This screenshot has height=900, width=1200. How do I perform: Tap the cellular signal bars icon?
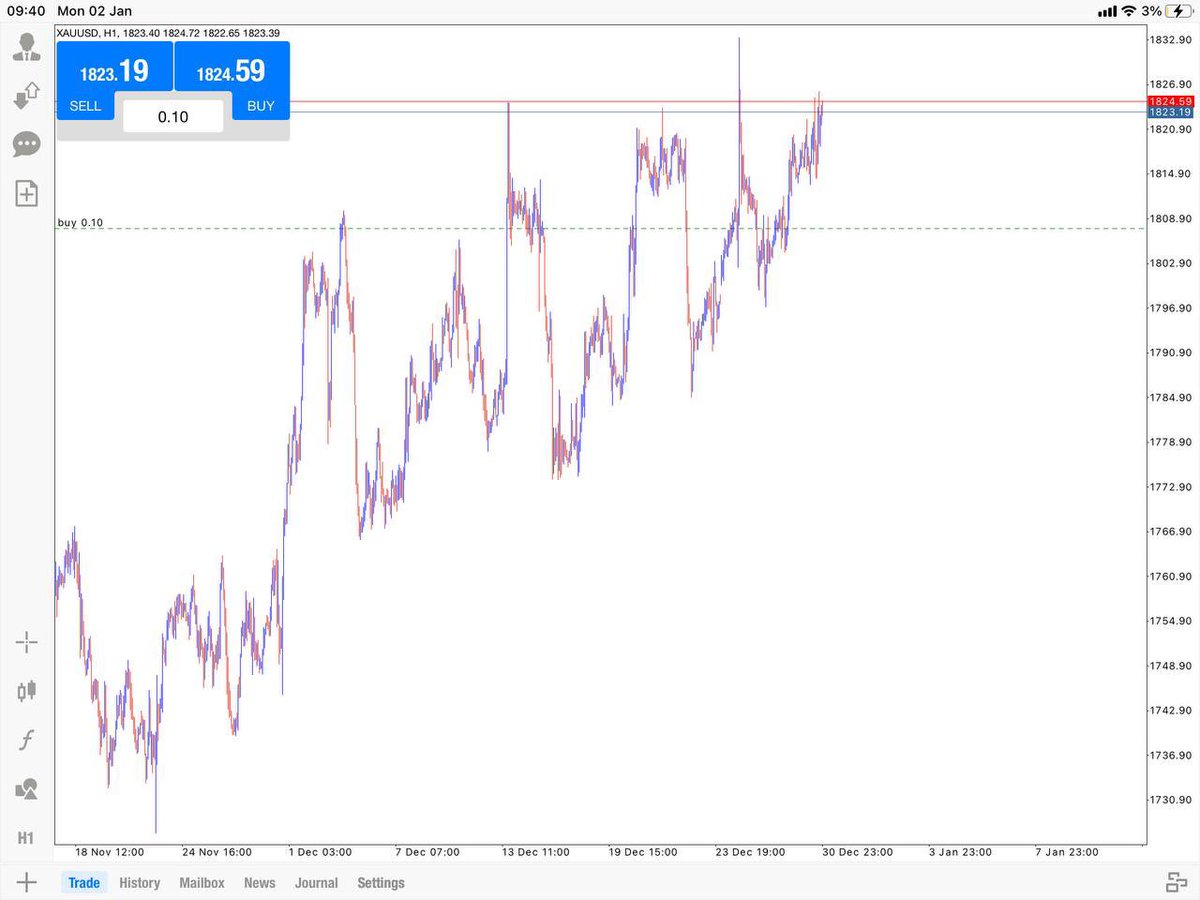point(1106,12)
